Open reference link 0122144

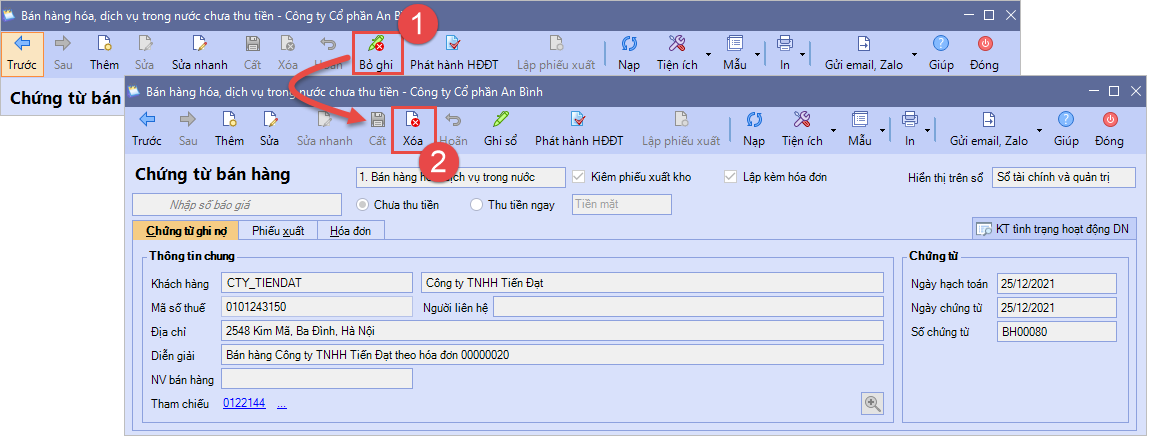[243, 404]
